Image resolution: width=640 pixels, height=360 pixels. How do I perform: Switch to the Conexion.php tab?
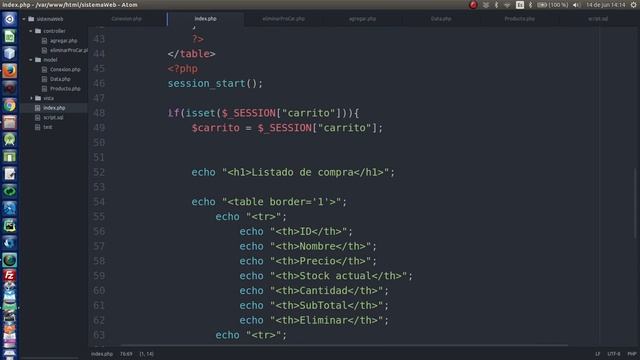127,19
